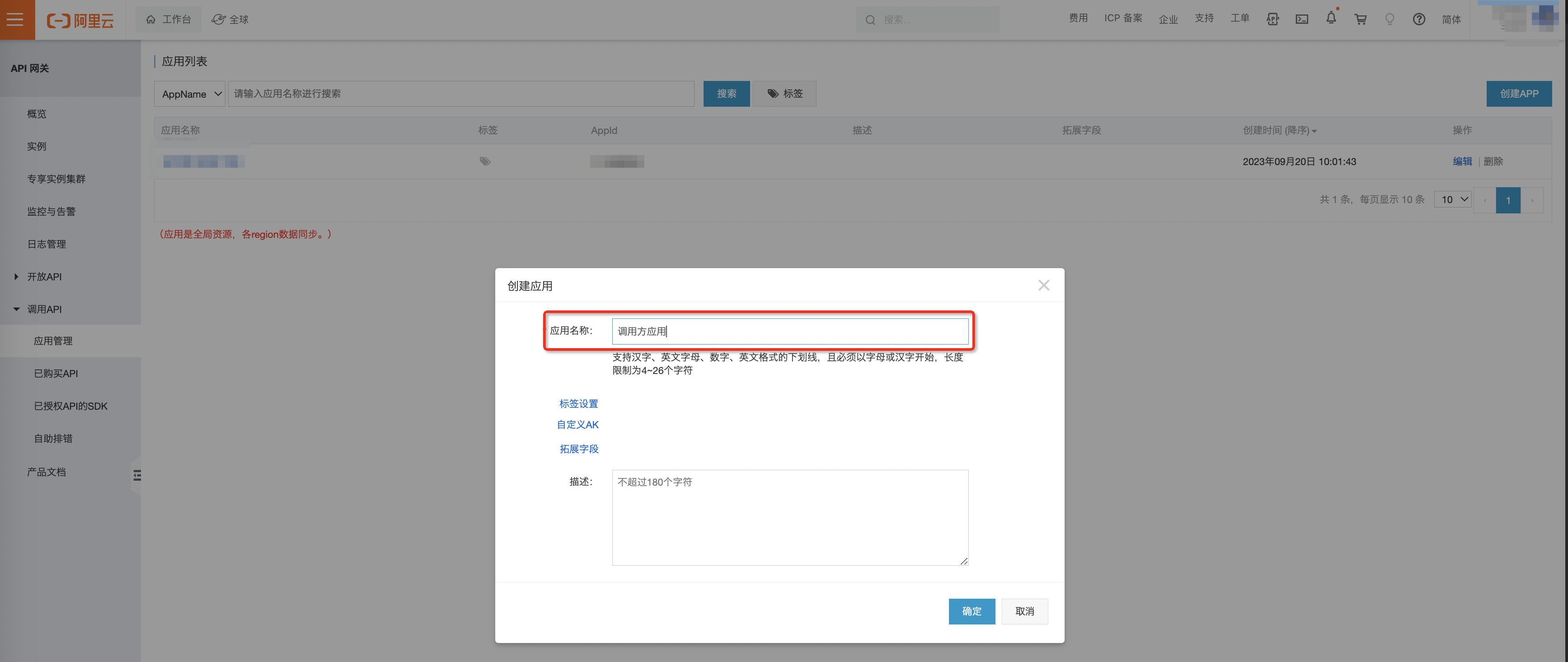Click the tag icon in application row
Screen dimensions: 1568x662
pyautogui.click(x=484, y=161)
